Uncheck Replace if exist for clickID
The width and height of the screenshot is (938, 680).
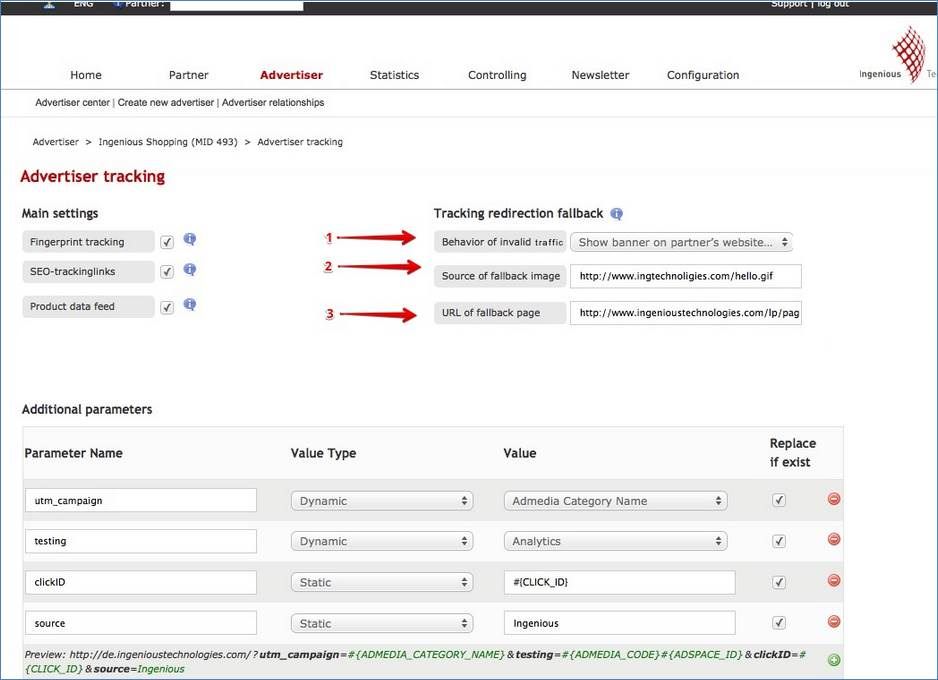779,582
